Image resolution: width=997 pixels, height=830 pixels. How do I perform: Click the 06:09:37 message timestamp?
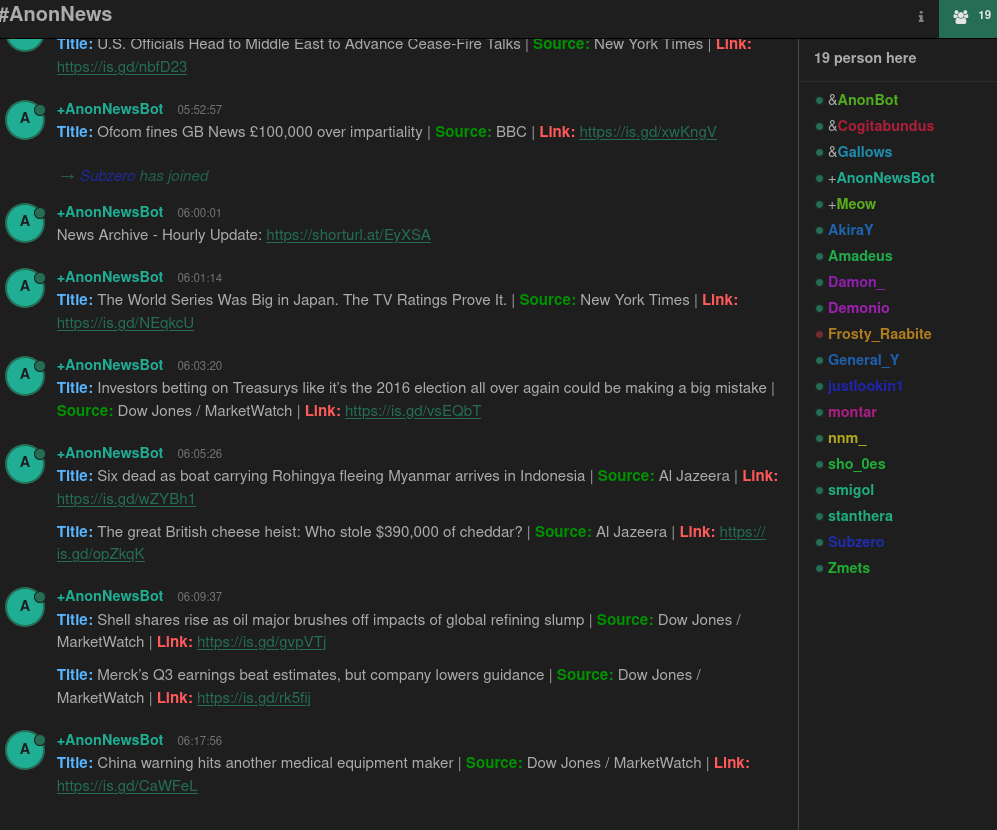click(x=199, y=597)
